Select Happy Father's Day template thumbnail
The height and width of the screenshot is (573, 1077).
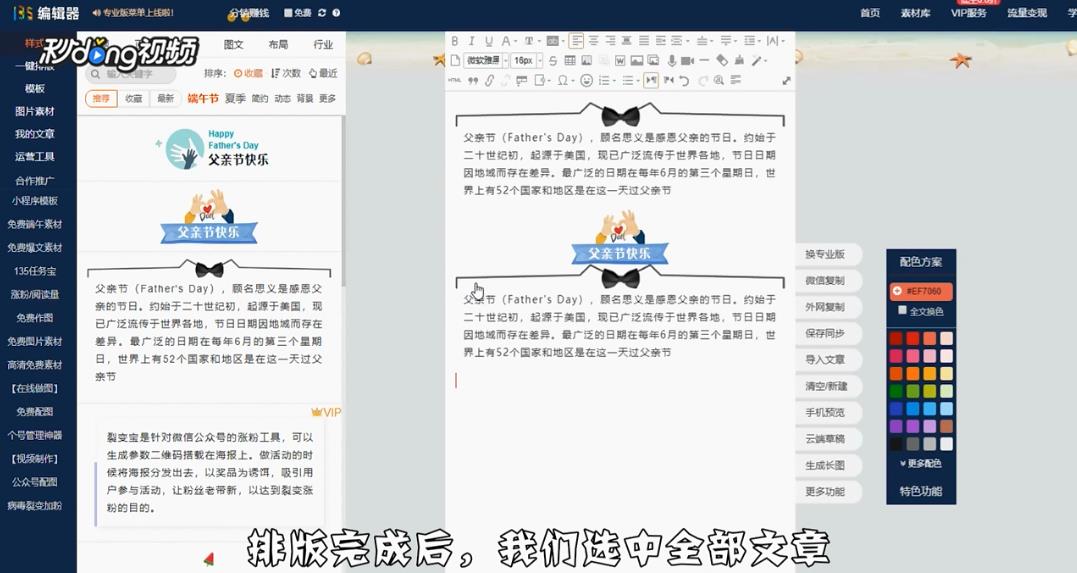213,148
